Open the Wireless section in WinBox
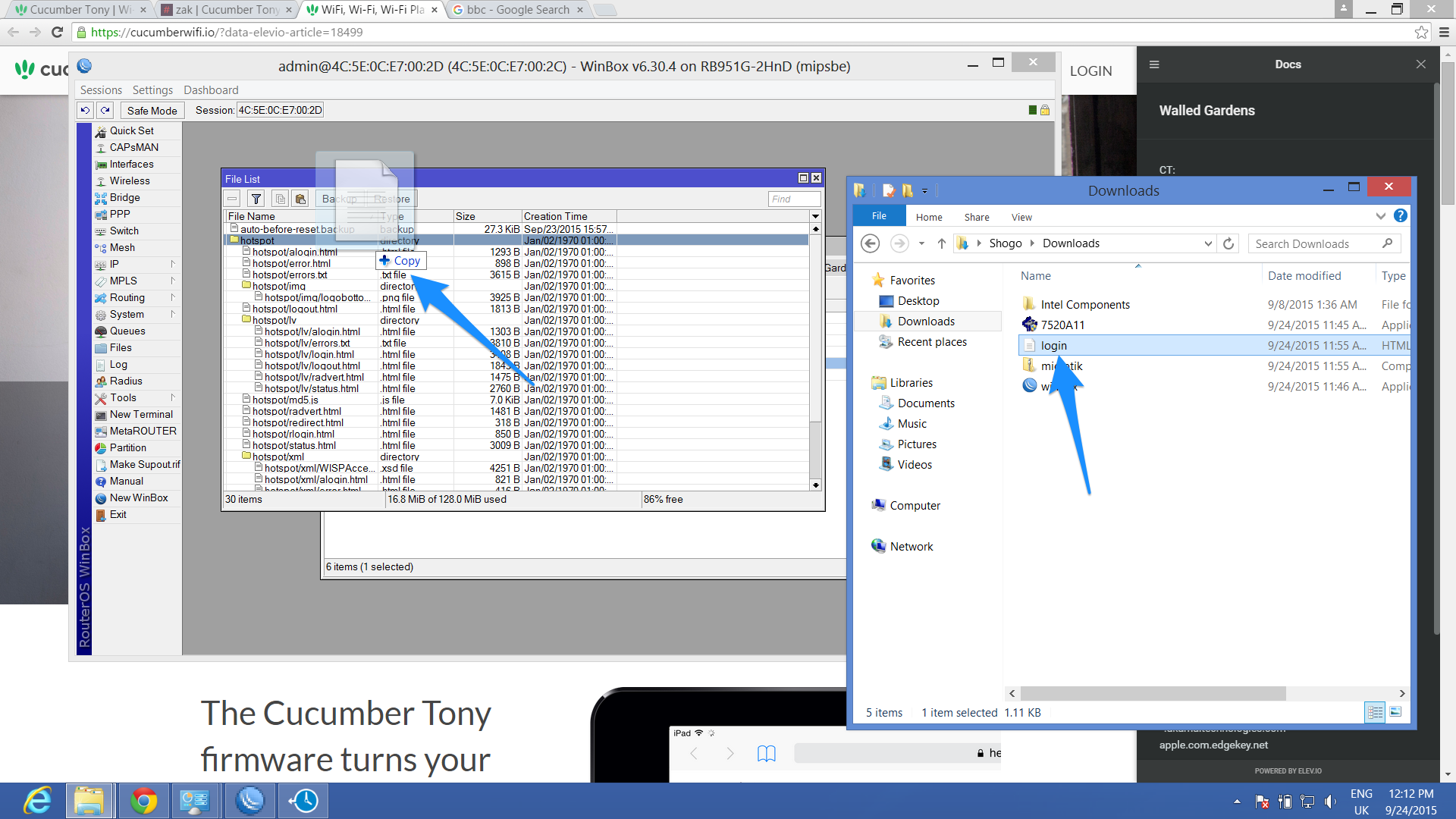The height and width of the screenshot is (819, 1456). point(130,180)
